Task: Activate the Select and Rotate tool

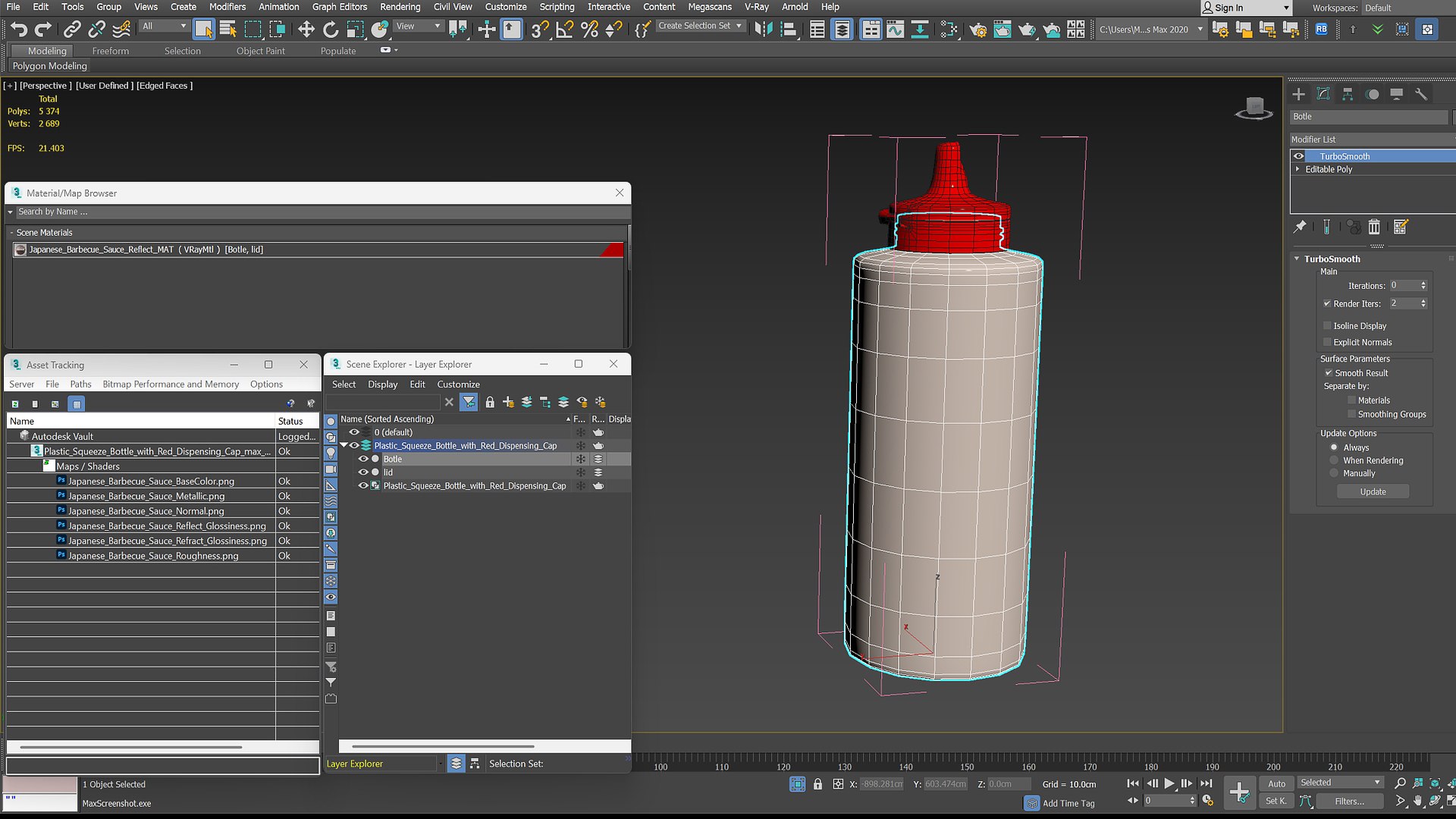Action: [x=331, y=30]
